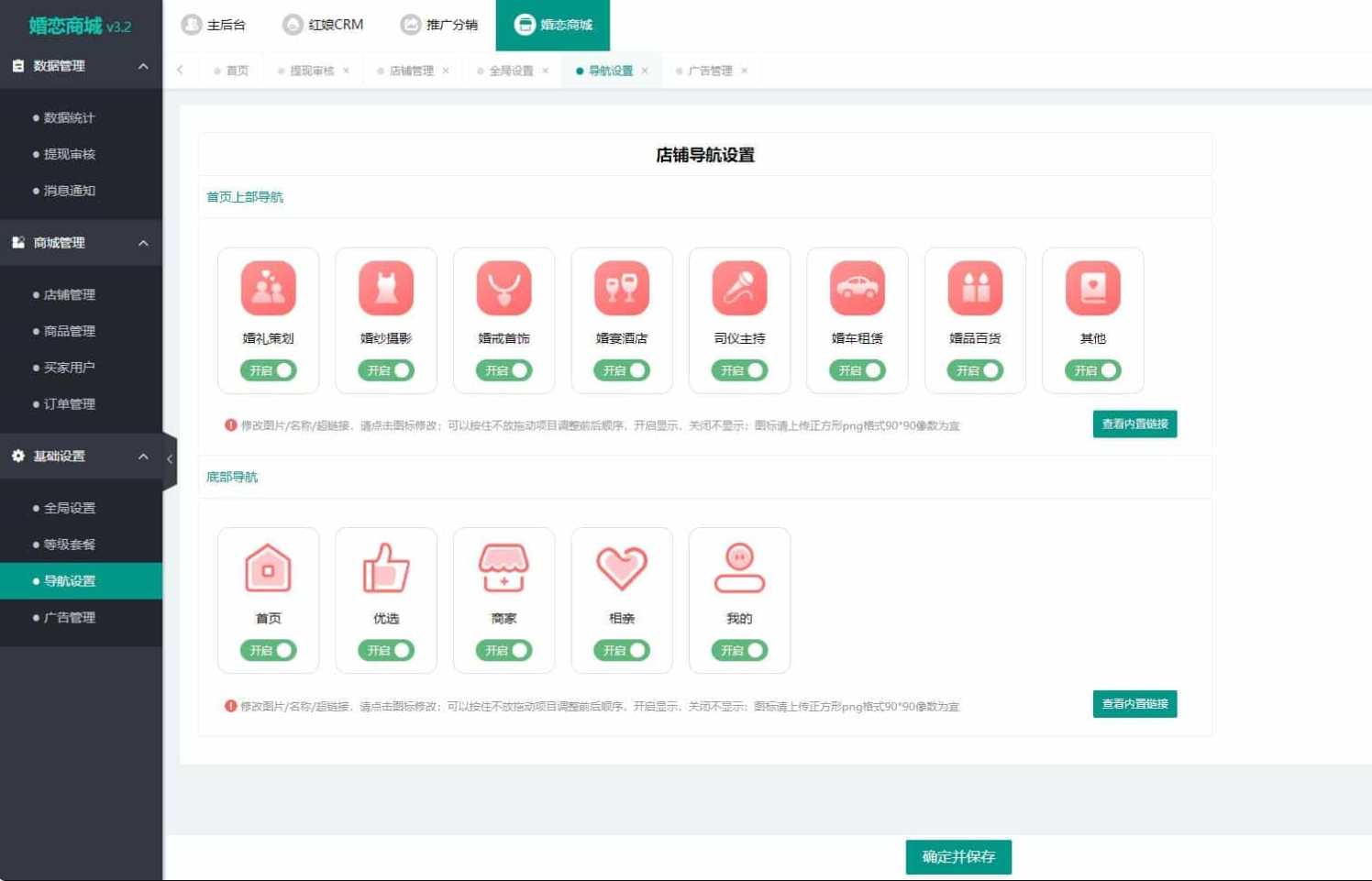Click the 婚纱摄影 dress icon
1372x881 pixels.
click(x=386, y=288)
